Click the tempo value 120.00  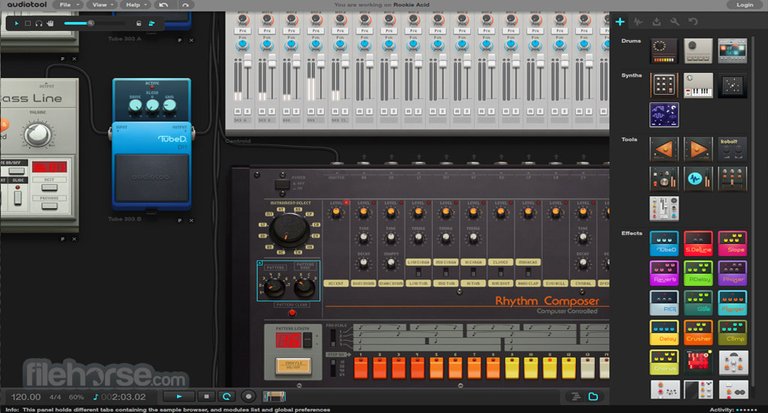[26, 397]
